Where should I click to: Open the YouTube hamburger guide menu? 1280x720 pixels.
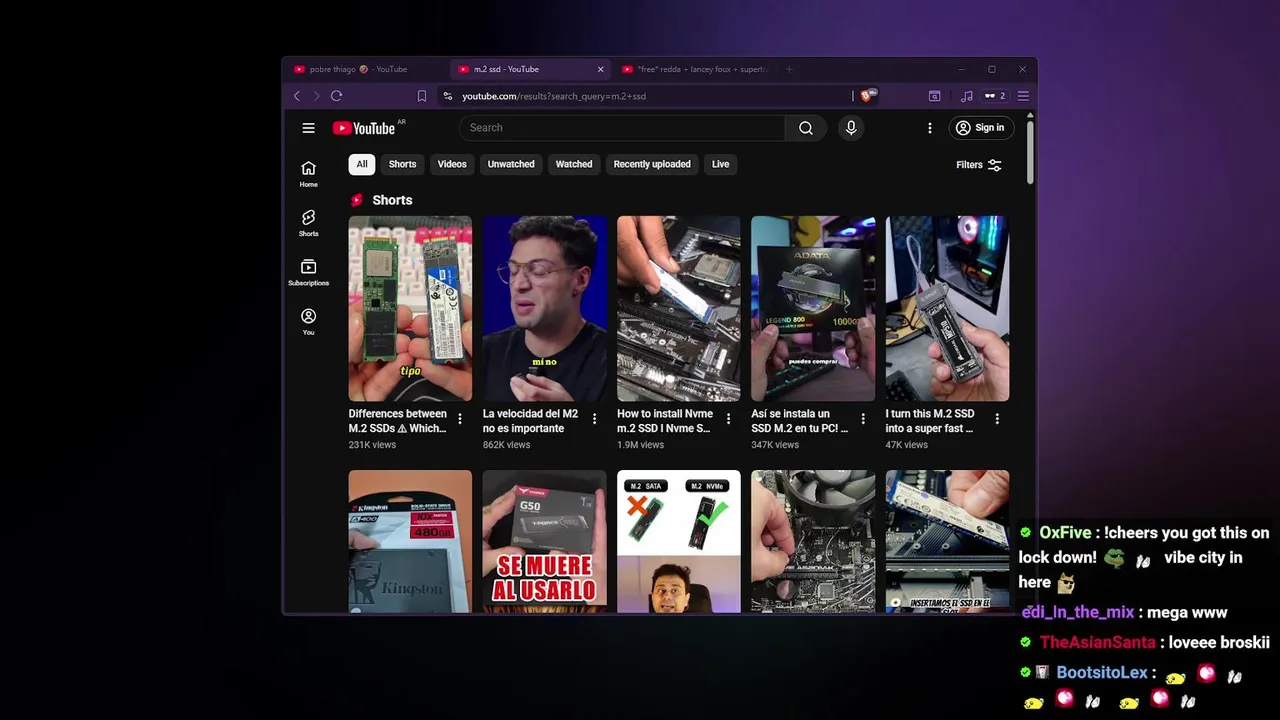tap(308, 128)
